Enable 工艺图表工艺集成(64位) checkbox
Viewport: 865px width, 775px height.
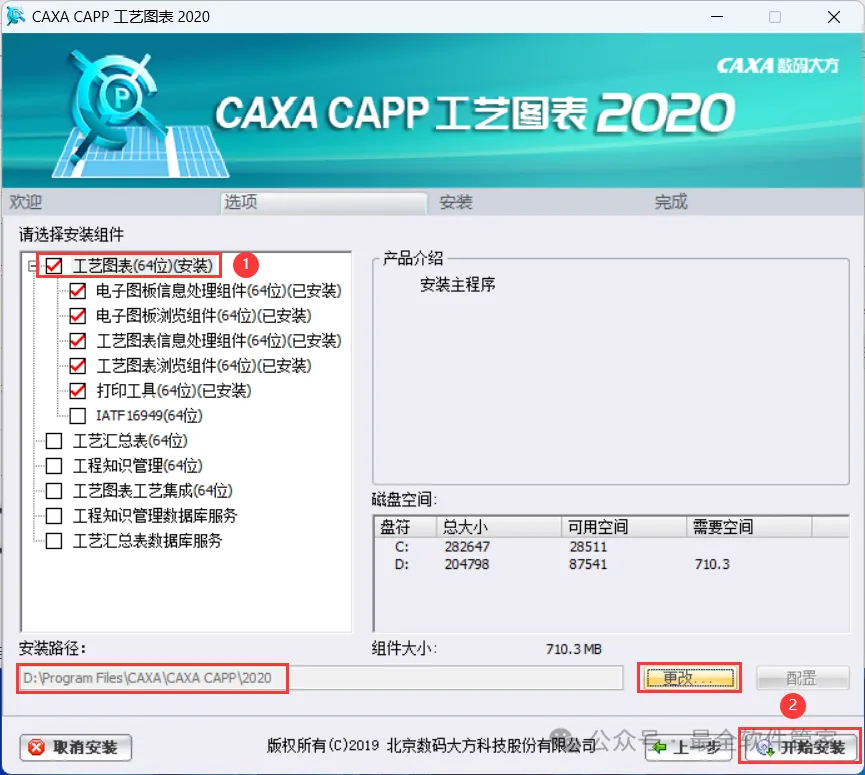point(54,491)
